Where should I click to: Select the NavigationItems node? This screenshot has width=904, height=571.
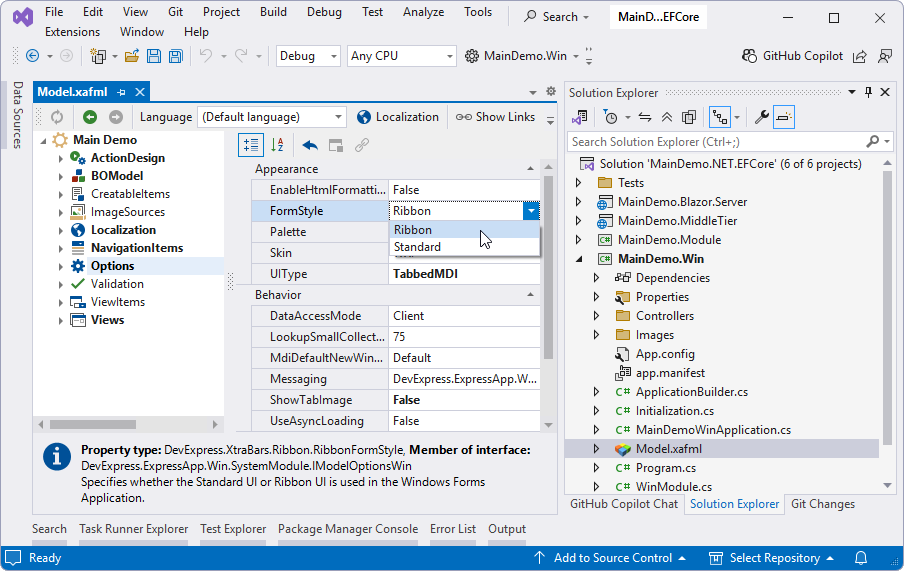click(137, 248)
